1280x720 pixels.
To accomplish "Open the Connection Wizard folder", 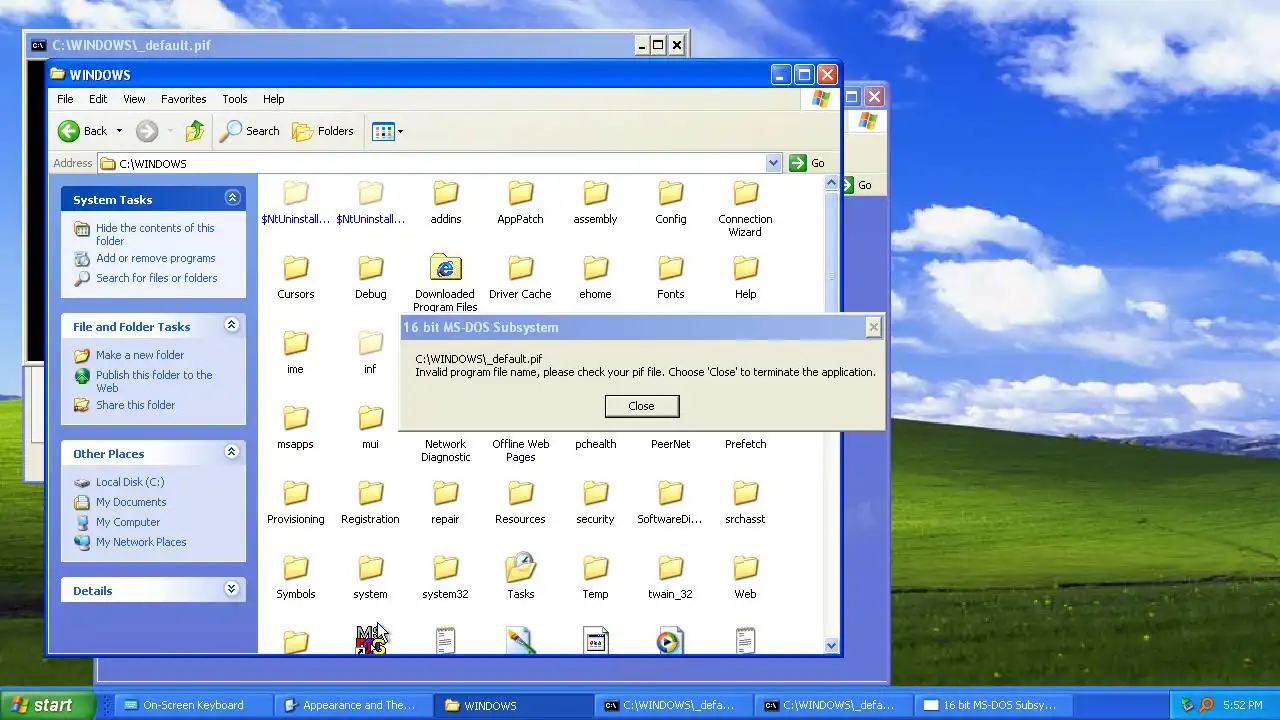I will point(745,209).
